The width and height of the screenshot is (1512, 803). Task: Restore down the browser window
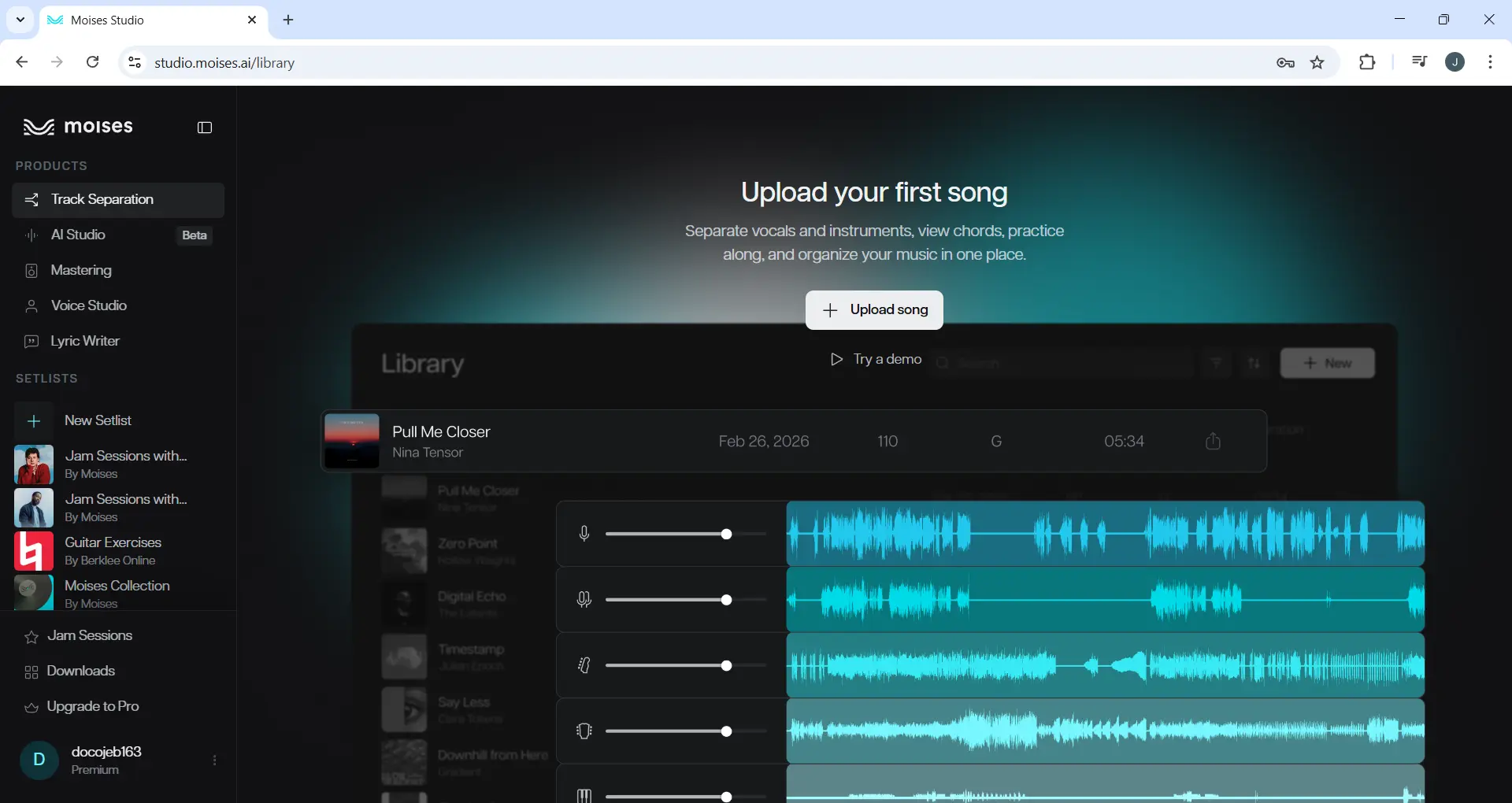(x=1443, y=19)
